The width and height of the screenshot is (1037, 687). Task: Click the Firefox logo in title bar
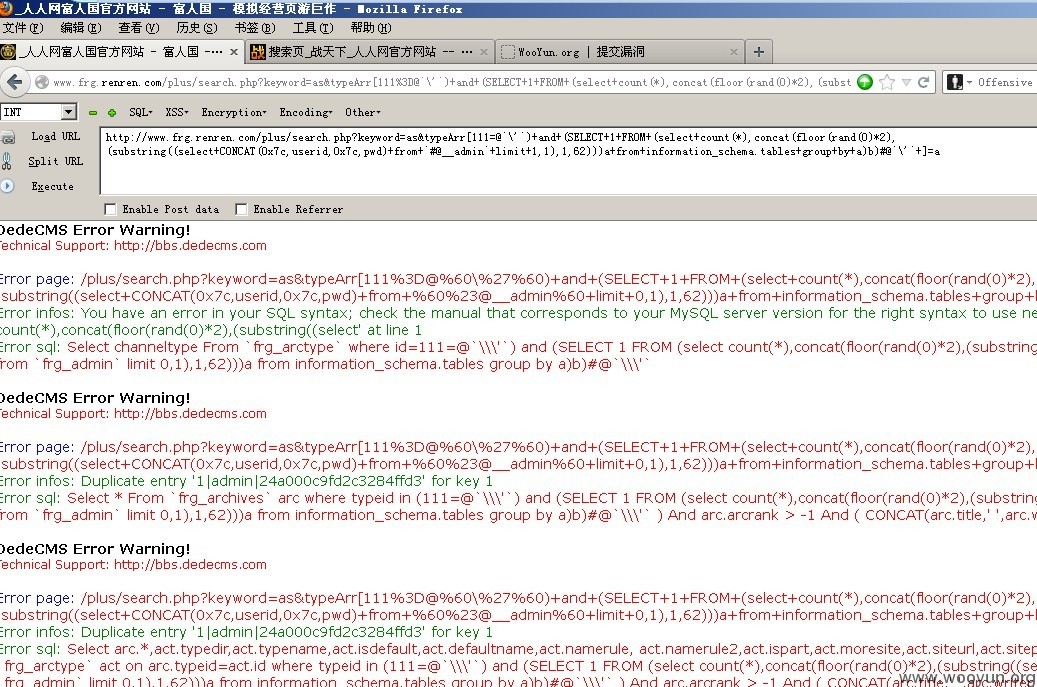(x=6, y=9)
